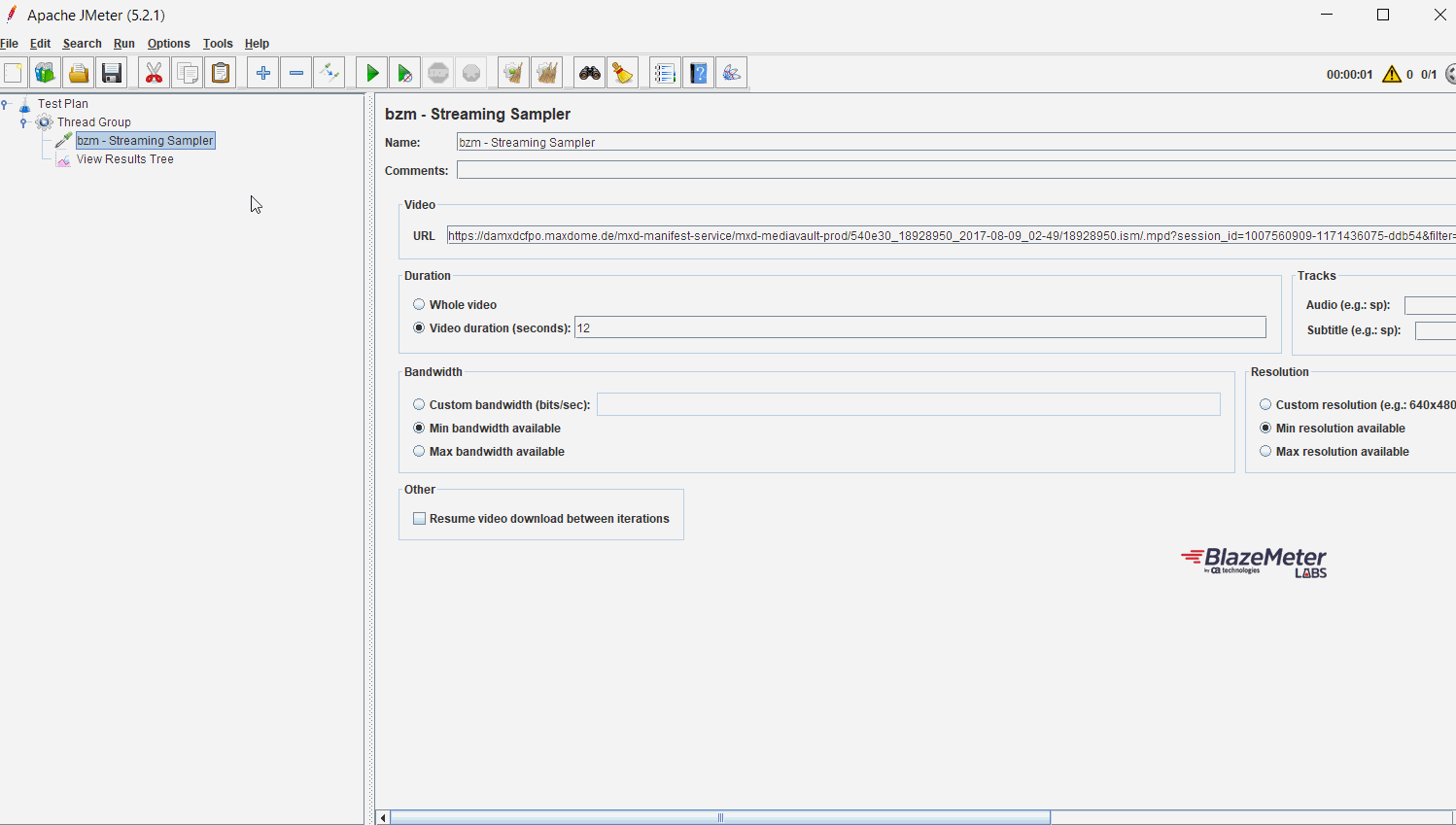Image resolution: width=1456 pixels, height=825 pixels.
Task: Open the Options menu
Action: [x=169, y=44]
